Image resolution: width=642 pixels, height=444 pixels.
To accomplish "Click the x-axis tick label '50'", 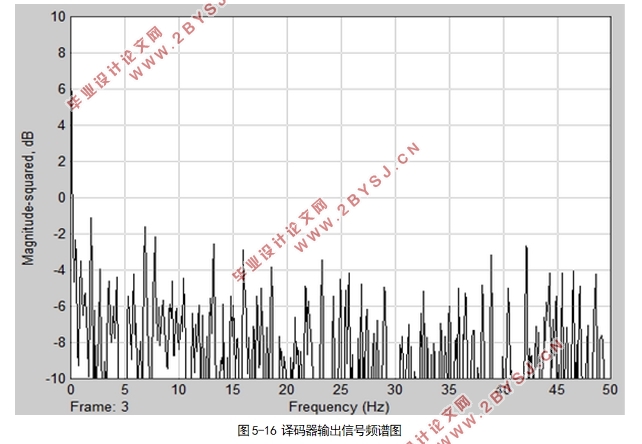I will 610,390.
